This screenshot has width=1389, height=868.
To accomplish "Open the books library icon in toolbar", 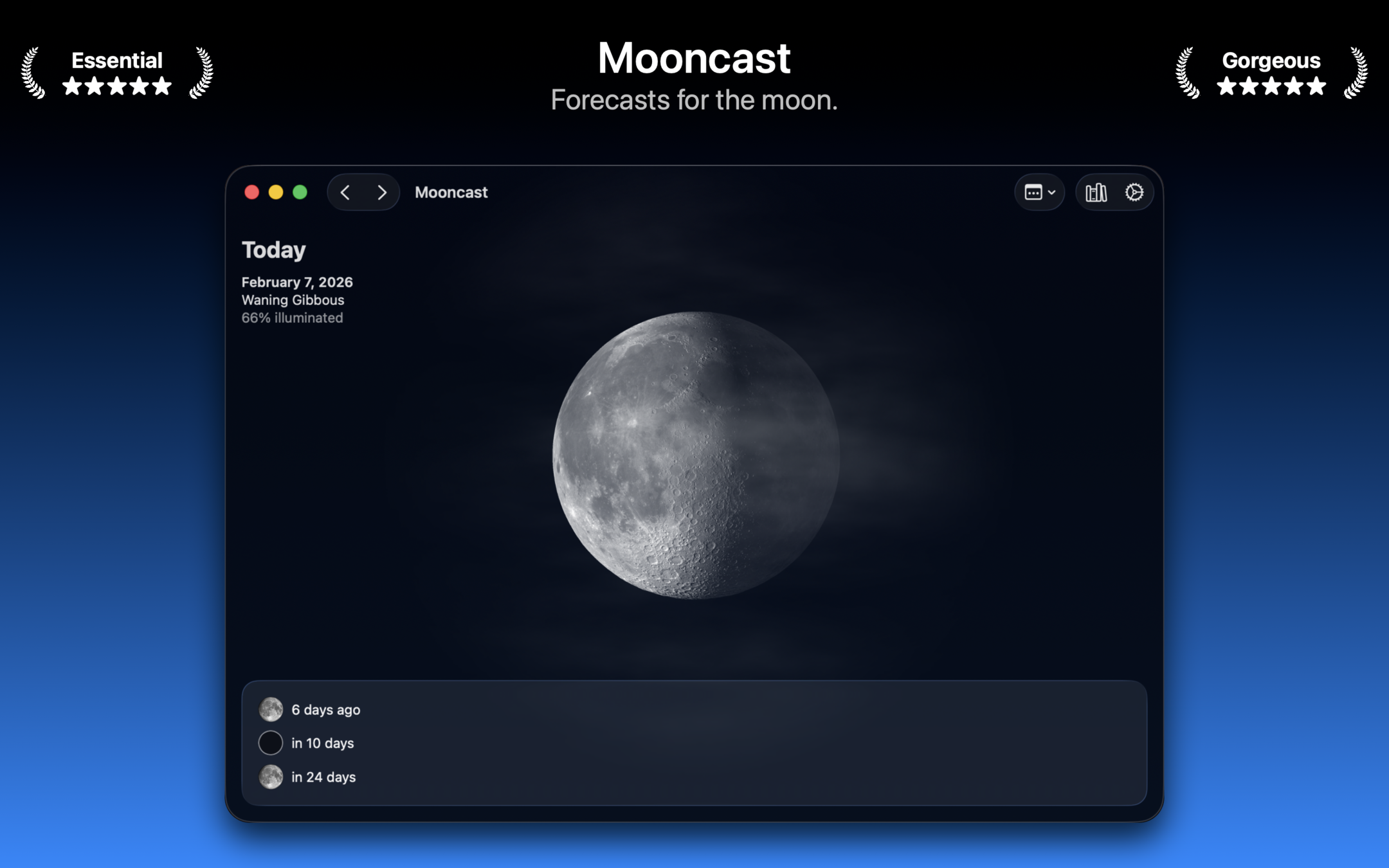I will [x=1096, y=192].
